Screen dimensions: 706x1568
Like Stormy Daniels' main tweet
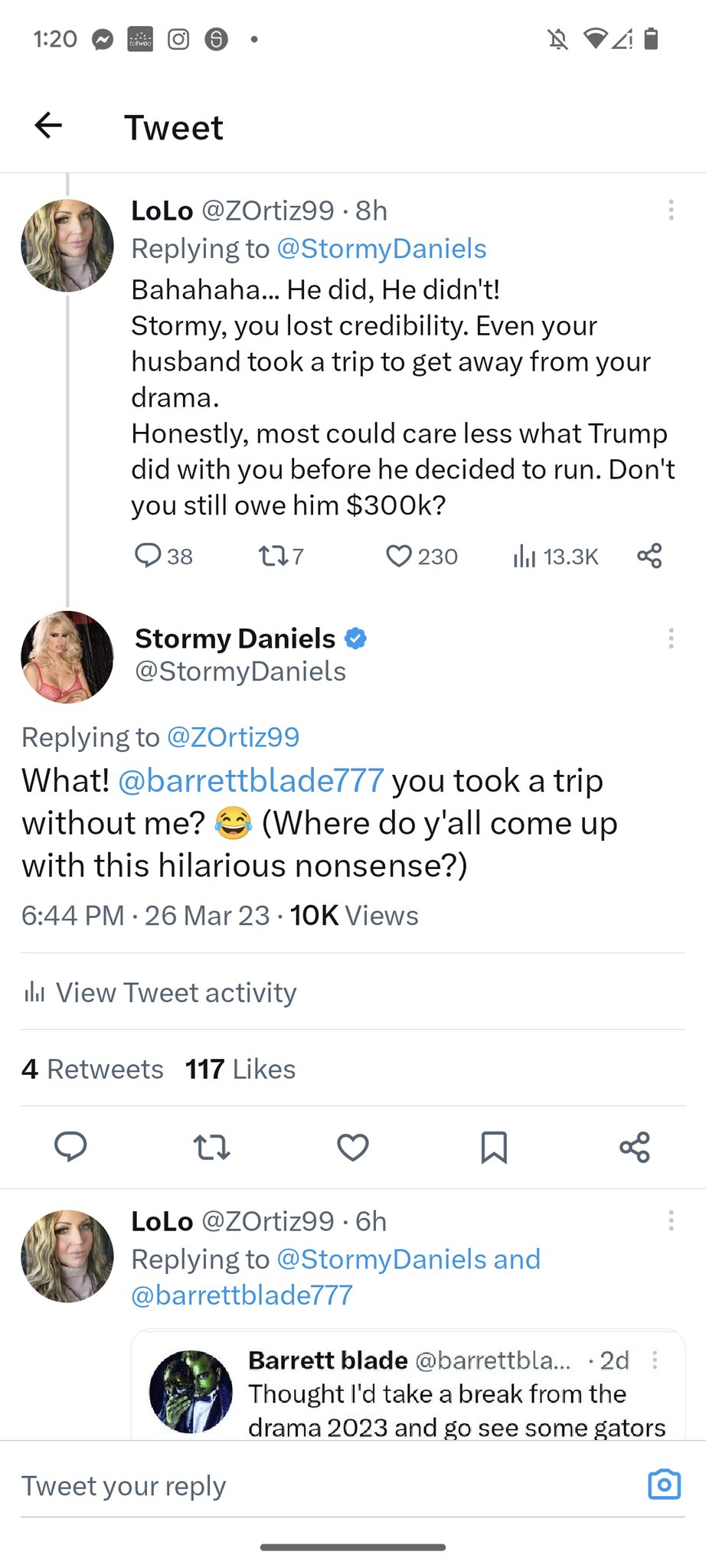(x=353, y=1147)
